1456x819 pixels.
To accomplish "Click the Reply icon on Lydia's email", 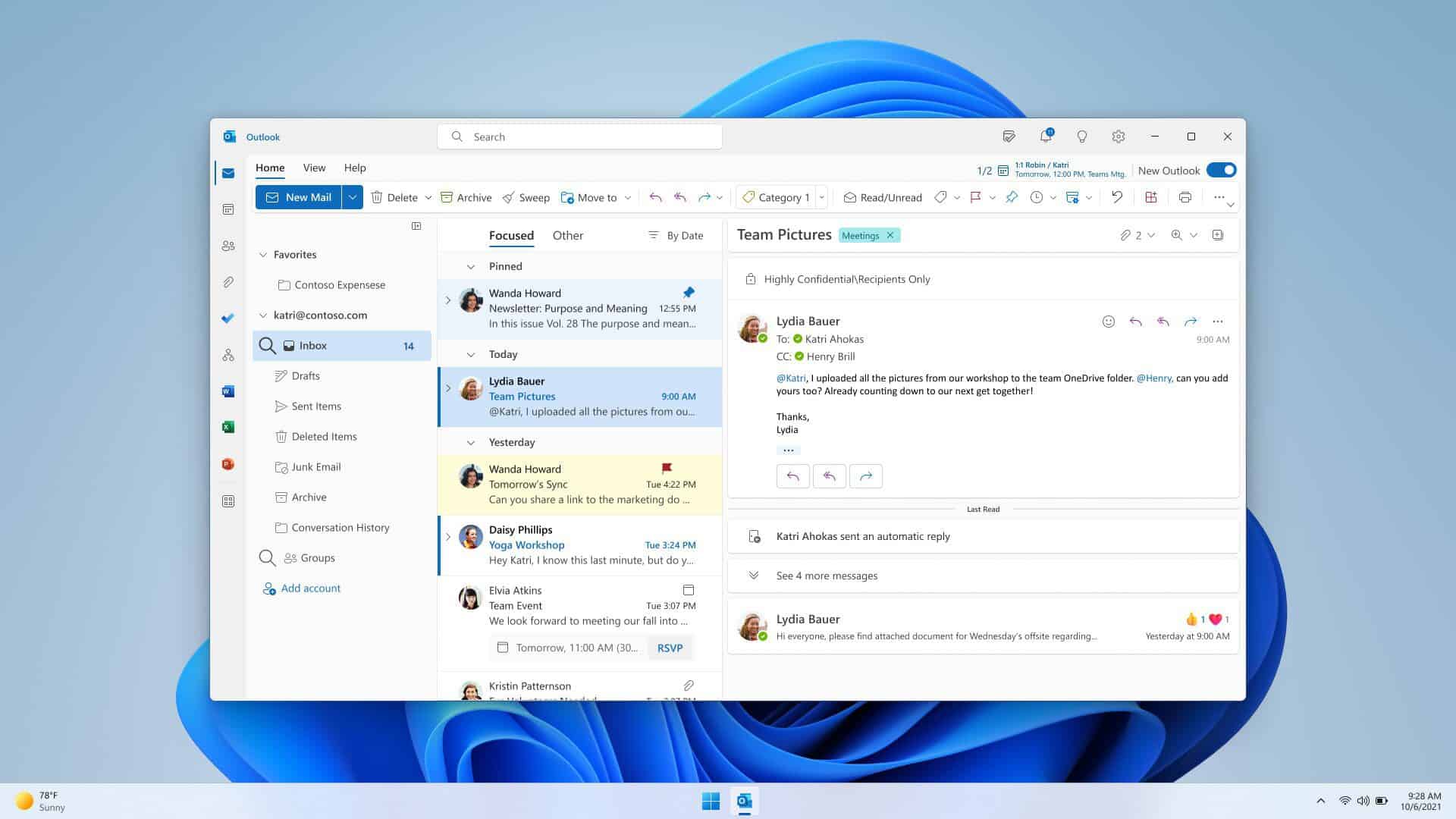I will click(x=1135, y=321).
